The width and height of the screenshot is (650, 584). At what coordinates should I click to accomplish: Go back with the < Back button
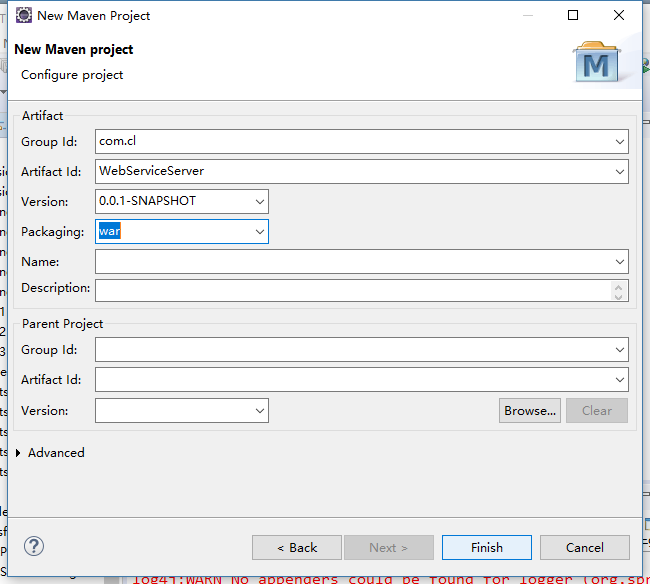pyautogui.click(x=297, y=548)
